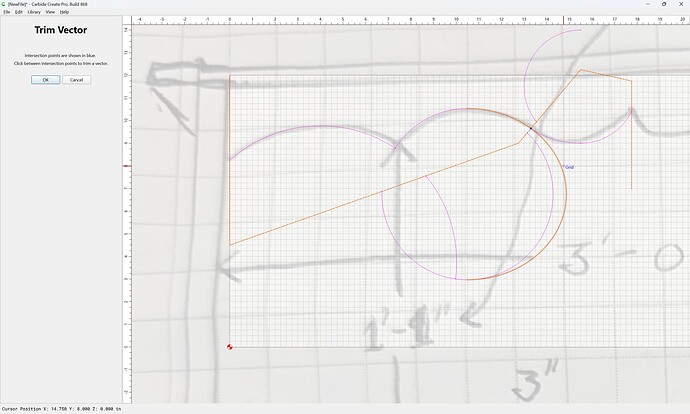Open the Edit menu
This screenshot has height=414, width=690.
18,12
